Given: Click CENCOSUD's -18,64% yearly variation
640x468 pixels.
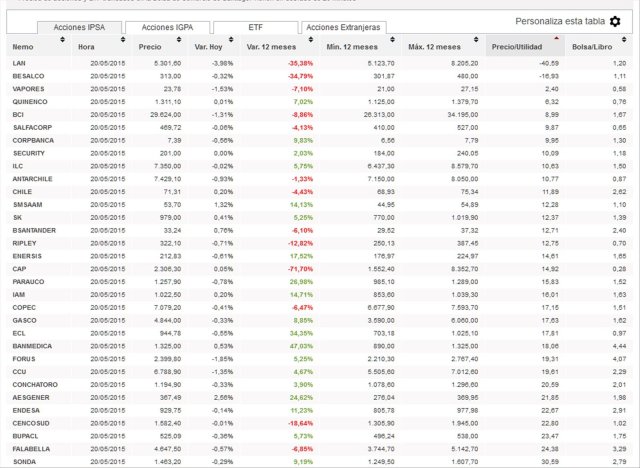Looking at the screenshot, I should 300,423.
